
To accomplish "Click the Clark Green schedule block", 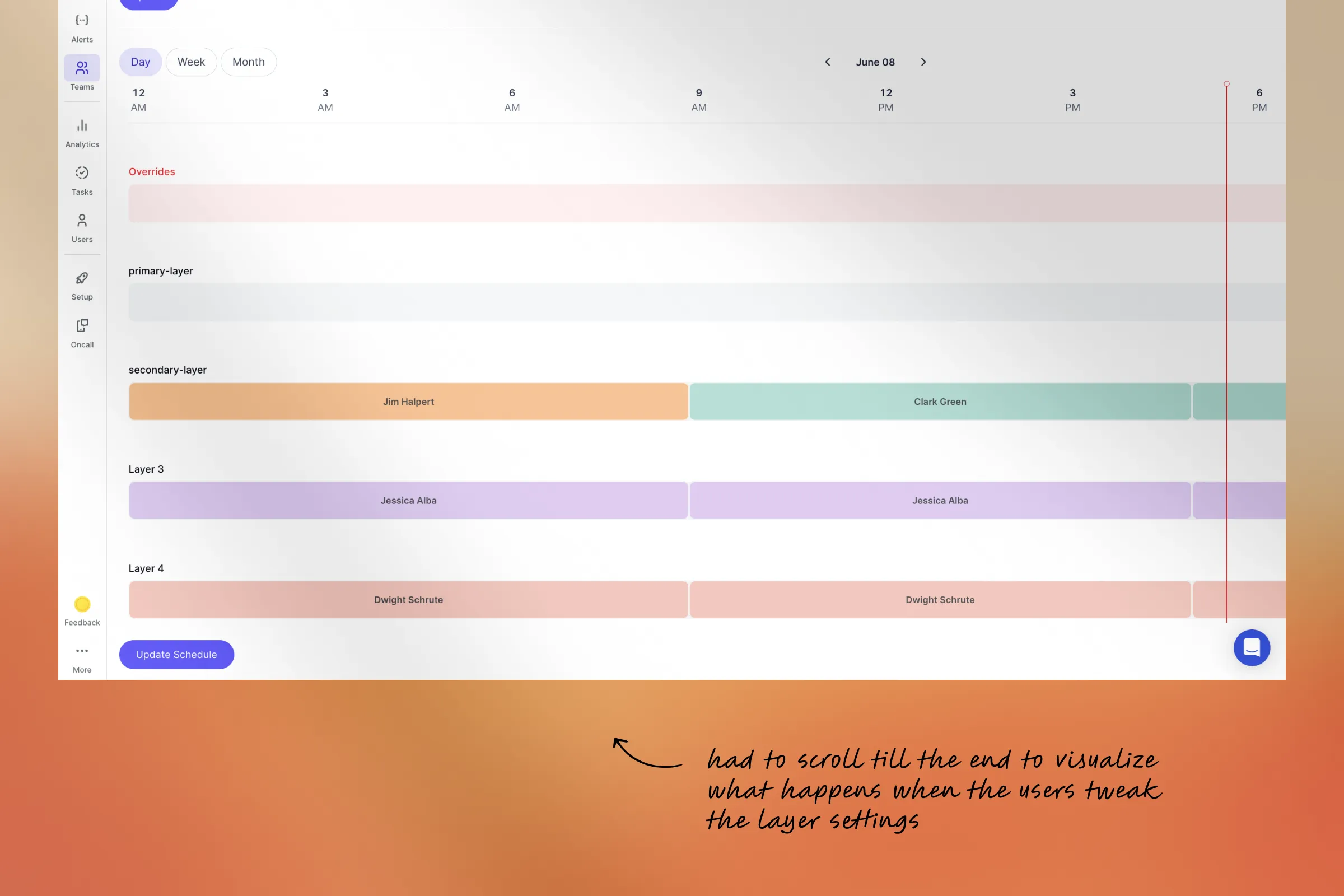I will [x=940, y=401].
